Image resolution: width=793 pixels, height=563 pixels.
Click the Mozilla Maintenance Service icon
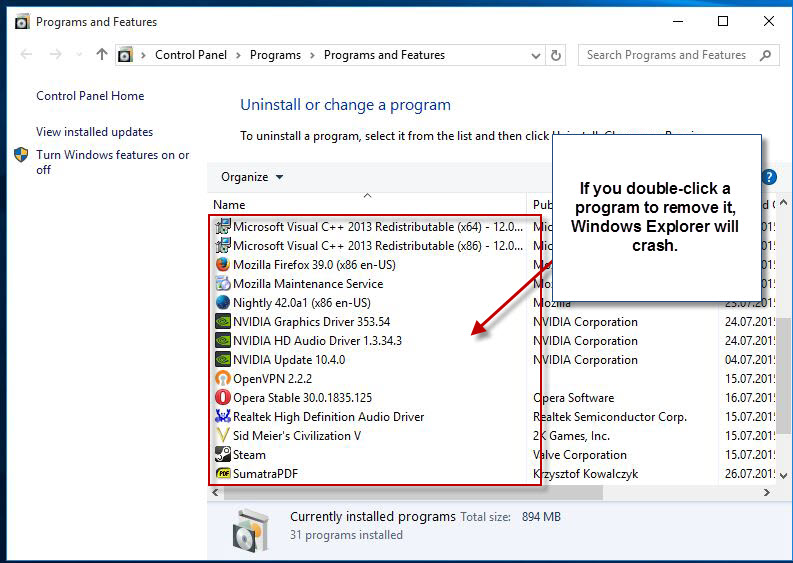(223, 284)
